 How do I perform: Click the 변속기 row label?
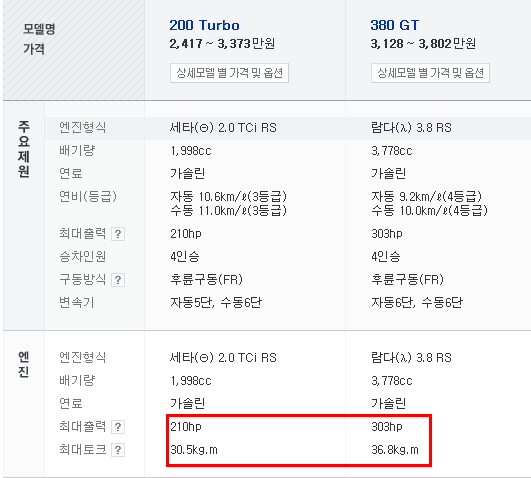(77, 302)
